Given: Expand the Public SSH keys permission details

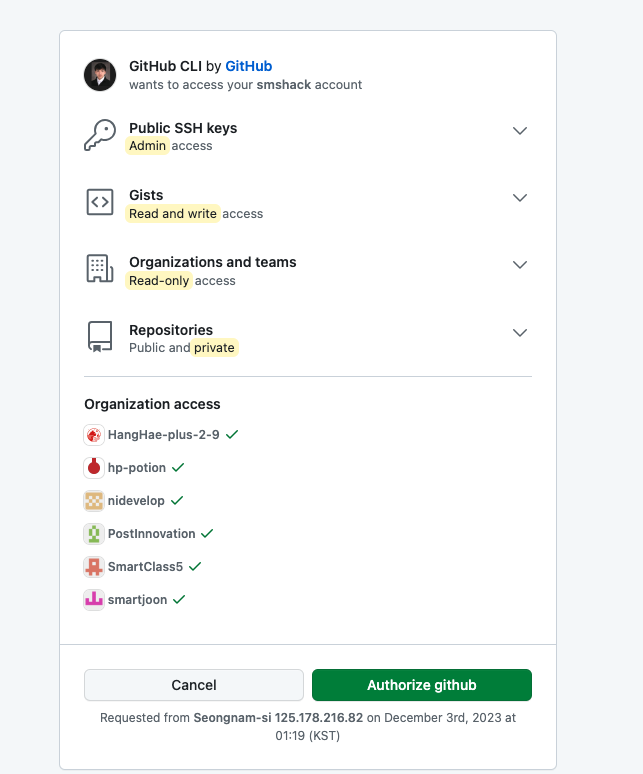Looking at the screenshot, I should (x=519, y=131).
